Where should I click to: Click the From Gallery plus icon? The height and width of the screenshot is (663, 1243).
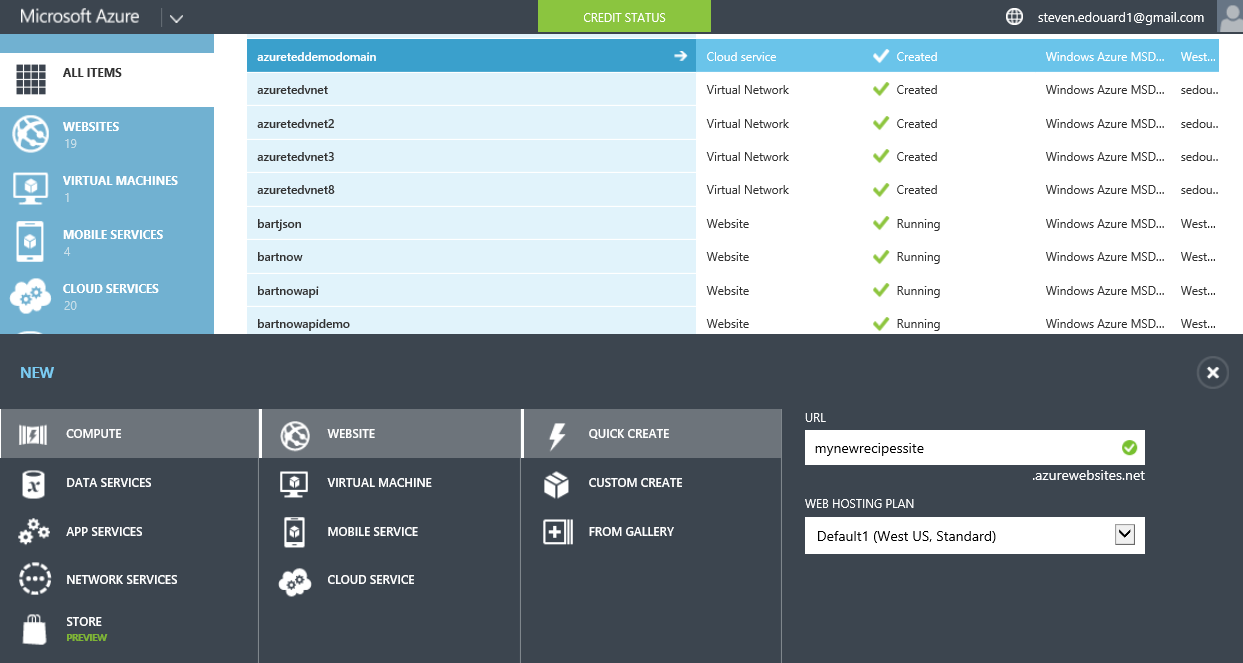[x=556, y=532]
